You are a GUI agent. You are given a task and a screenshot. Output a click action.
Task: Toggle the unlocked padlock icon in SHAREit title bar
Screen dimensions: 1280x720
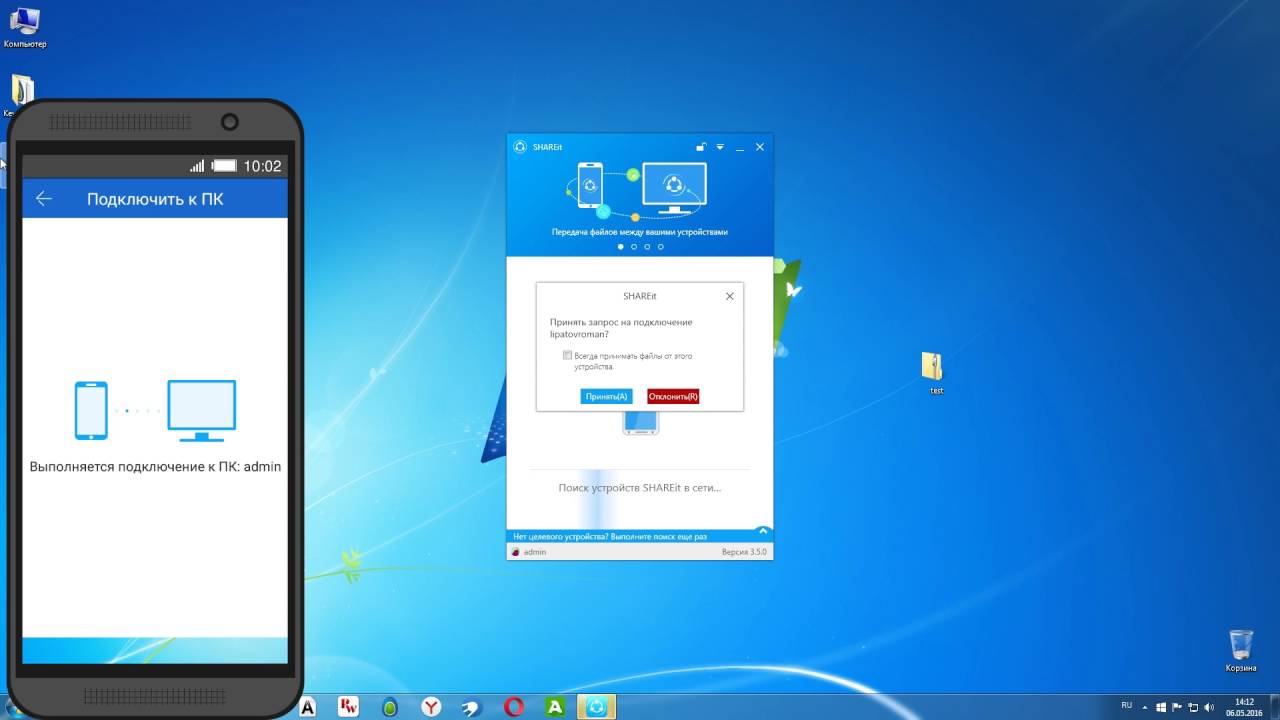click(x=702, y=147)
